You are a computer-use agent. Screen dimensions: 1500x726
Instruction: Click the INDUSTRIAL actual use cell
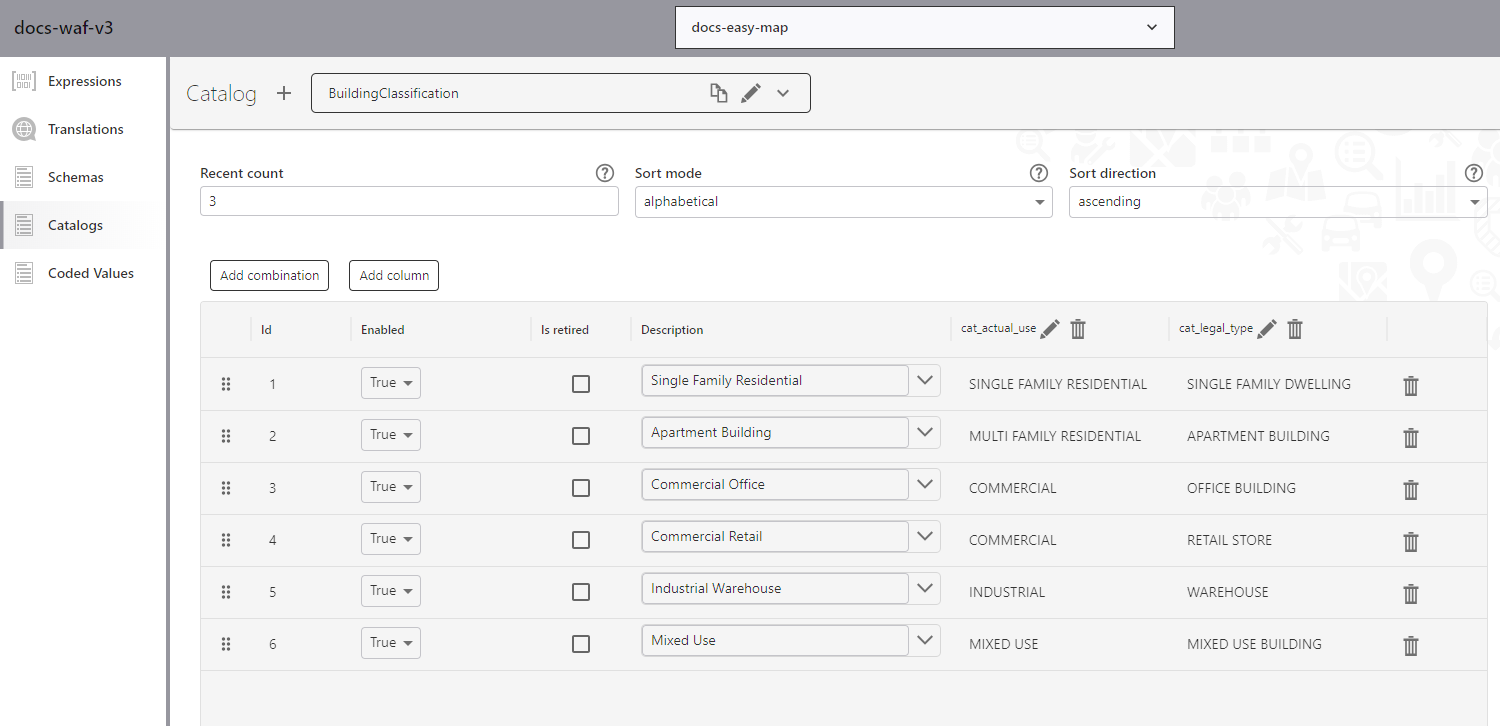[1007, 592]
